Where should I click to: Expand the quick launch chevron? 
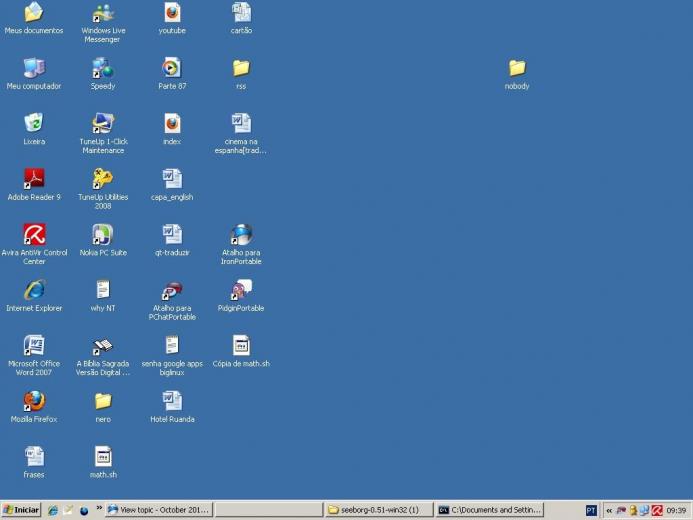(x=99, y=508)
